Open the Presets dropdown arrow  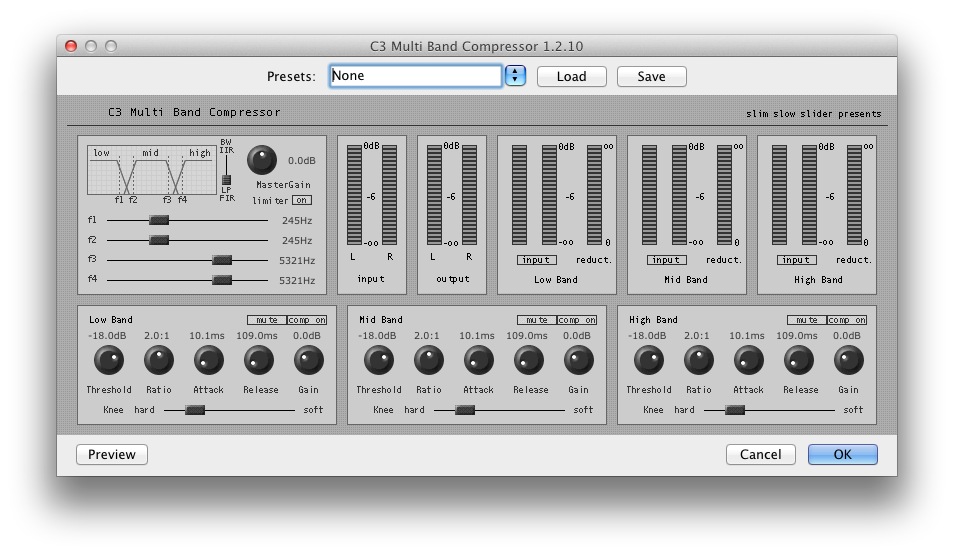click(515, 76)
